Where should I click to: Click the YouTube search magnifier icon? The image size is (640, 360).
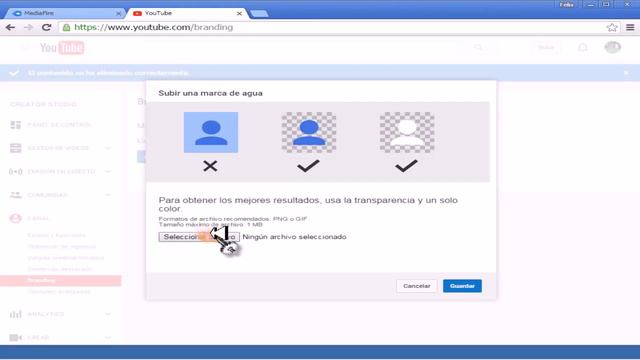pyautogui.click(x=478, y=47)
